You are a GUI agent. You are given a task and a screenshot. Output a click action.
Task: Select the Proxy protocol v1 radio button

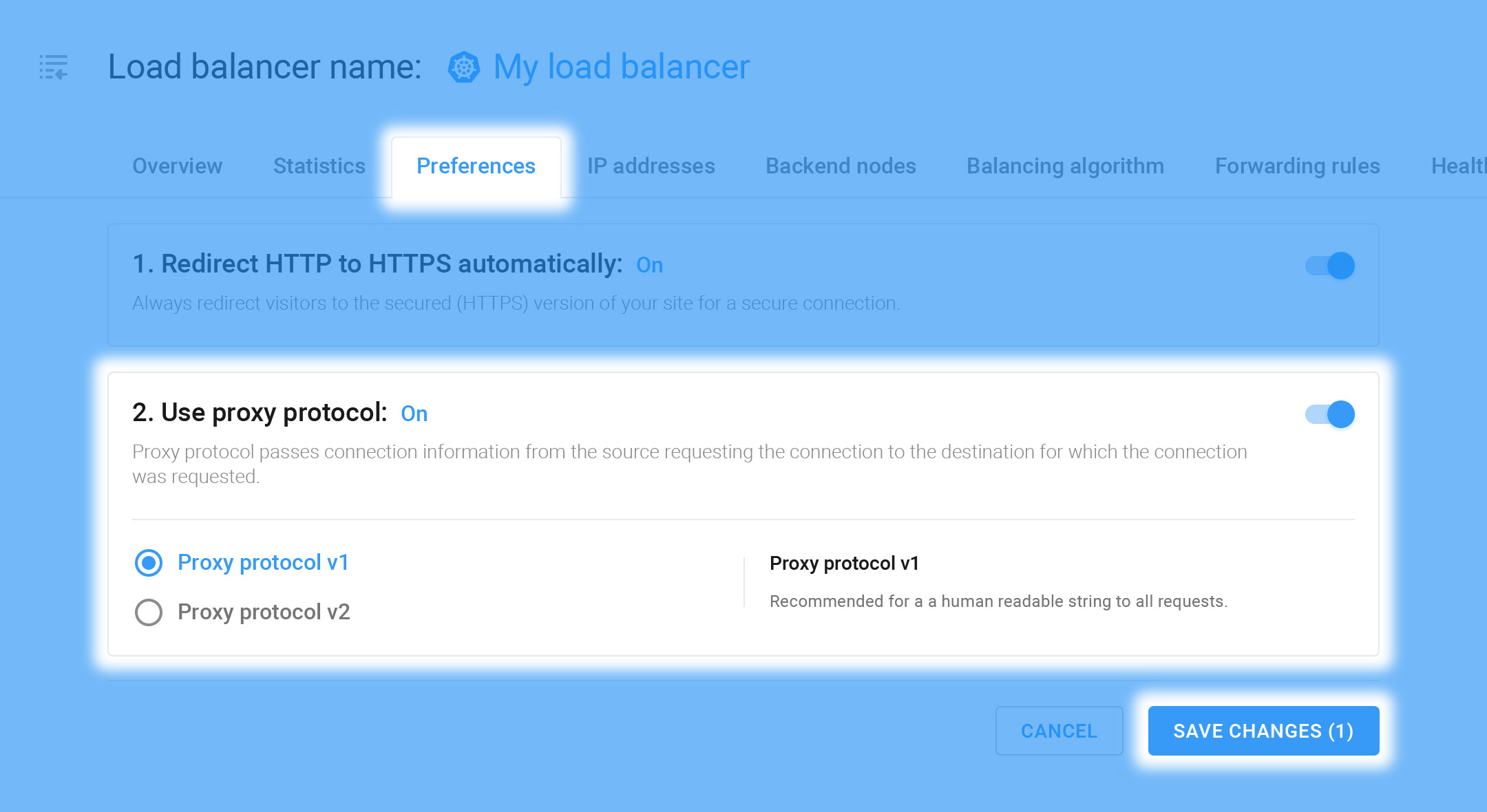click(149, 562)
